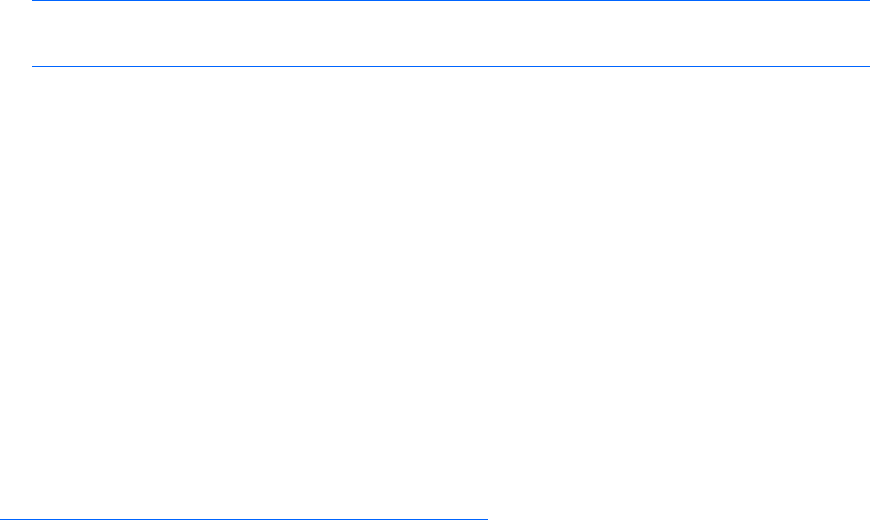This screenshot has height=520, width=870.
Task: Click the blank area in the page center
Action: (435, 290)
